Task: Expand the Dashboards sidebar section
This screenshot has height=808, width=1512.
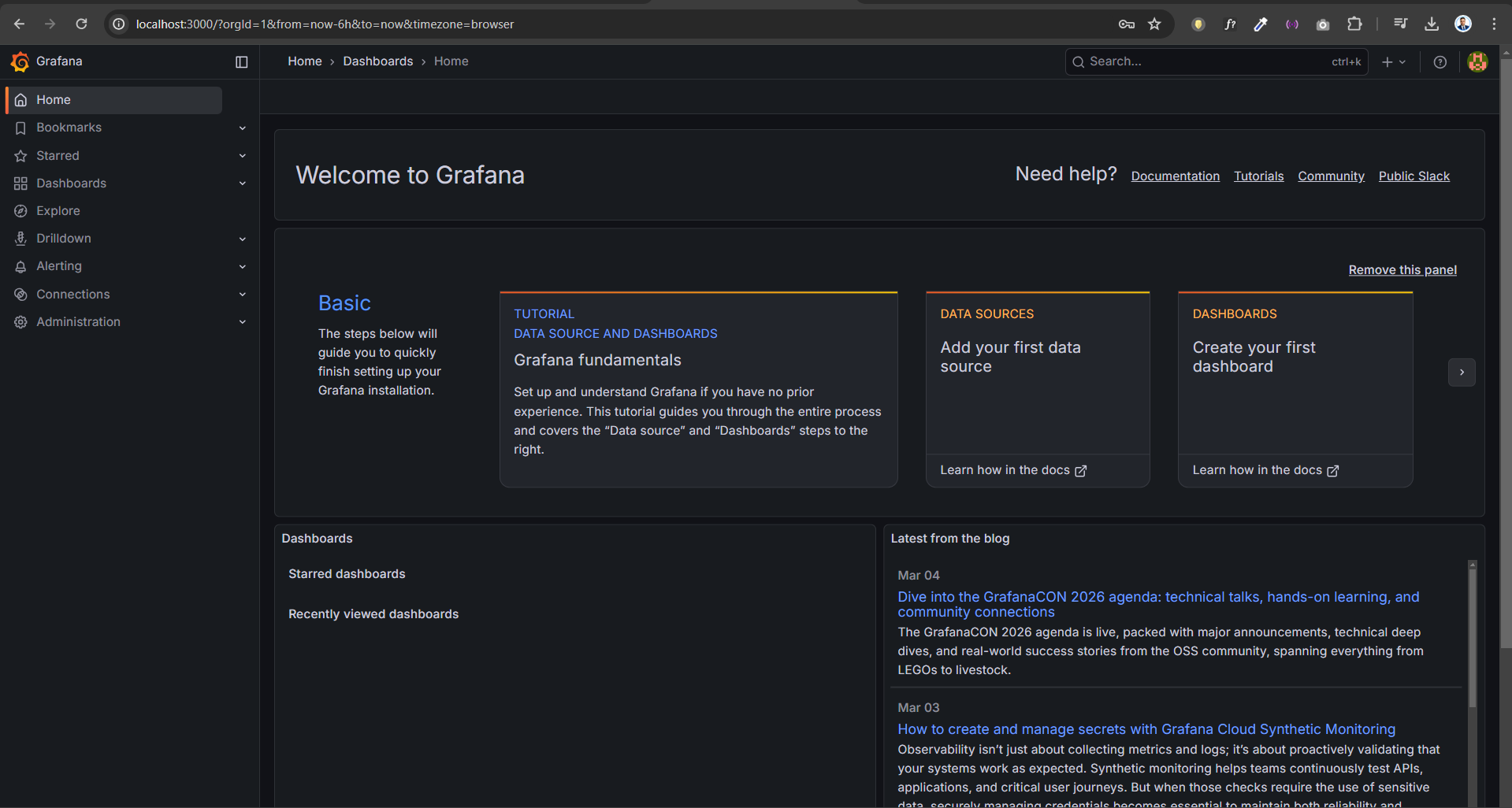Action: coord(242,183)
